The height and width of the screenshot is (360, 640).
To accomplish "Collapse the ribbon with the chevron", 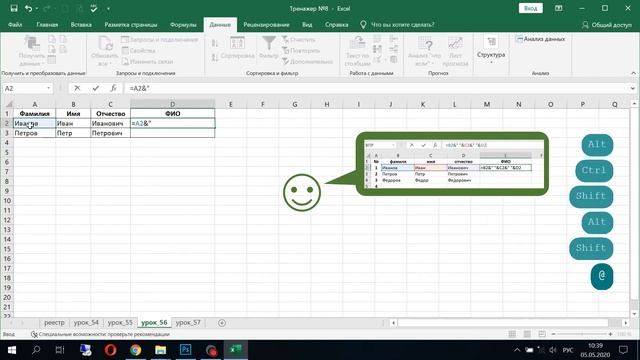I will 633,73.
